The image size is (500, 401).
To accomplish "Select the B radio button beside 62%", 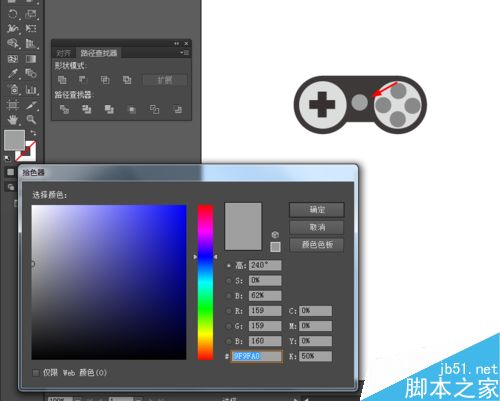I will (x=229, y=296).
